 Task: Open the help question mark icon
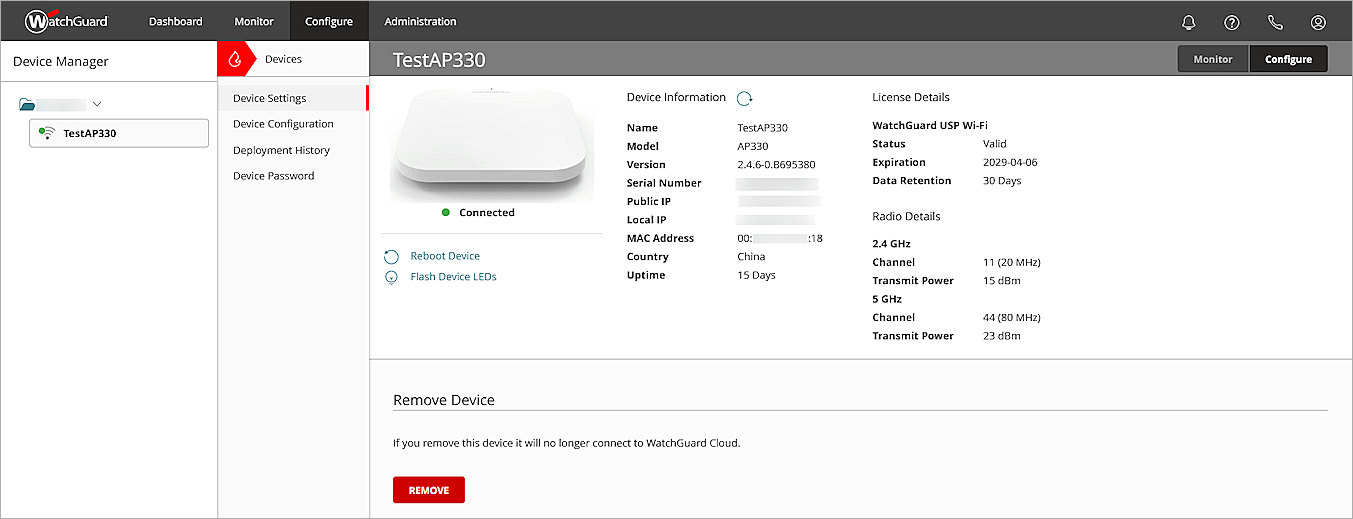(x=1232, y=22)
